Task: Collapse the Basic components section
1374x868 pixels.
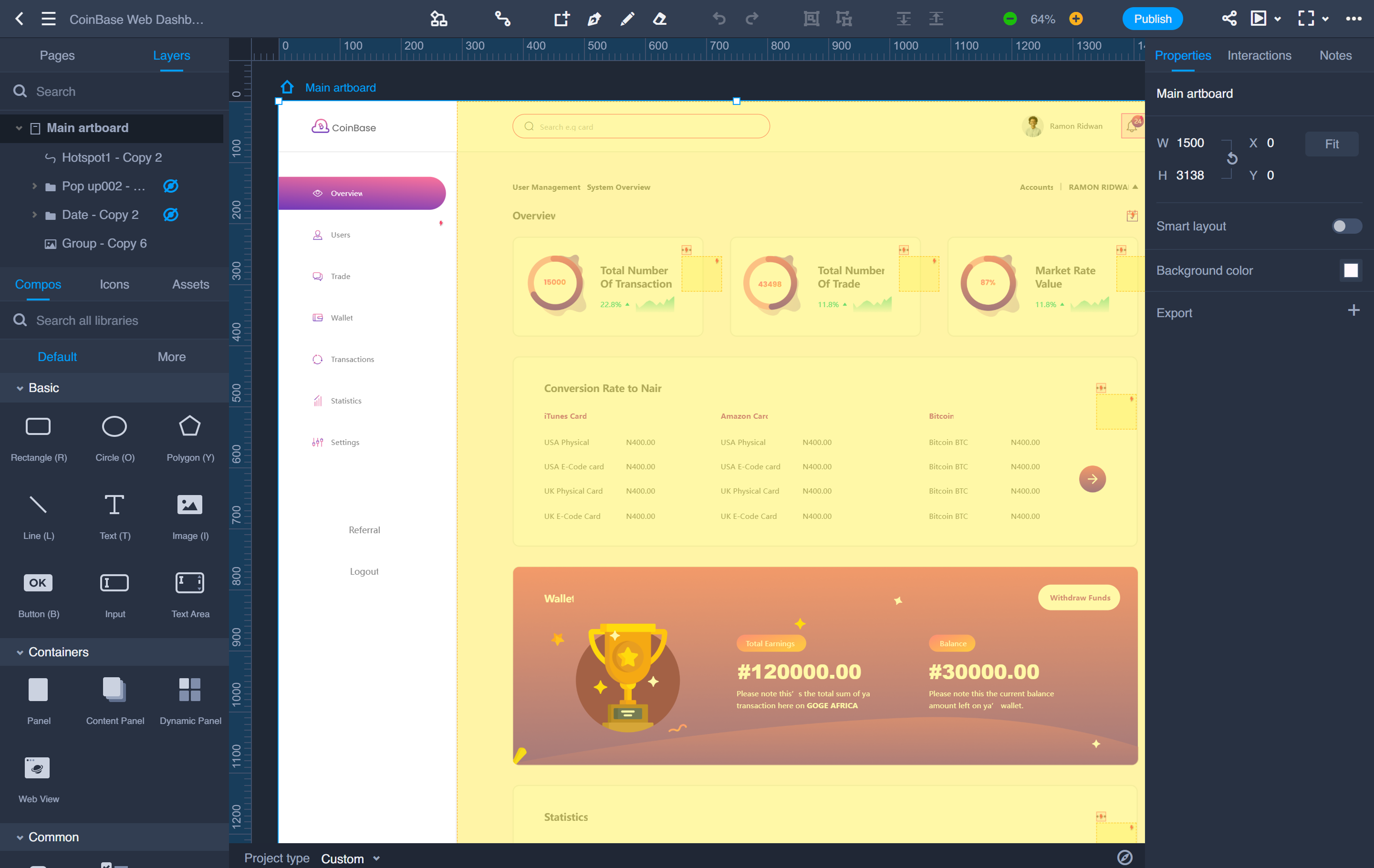Action: pyautogui.click(x=20, y=388)
